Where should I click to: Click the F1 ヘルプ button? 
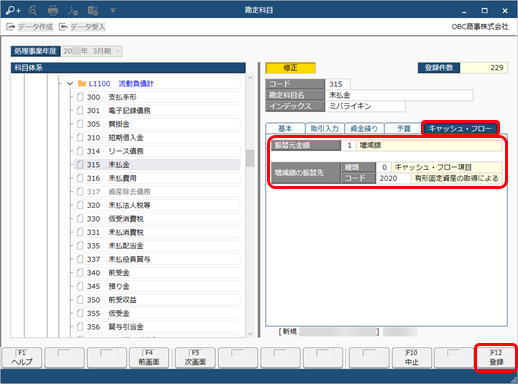click(x=22, y=358)
